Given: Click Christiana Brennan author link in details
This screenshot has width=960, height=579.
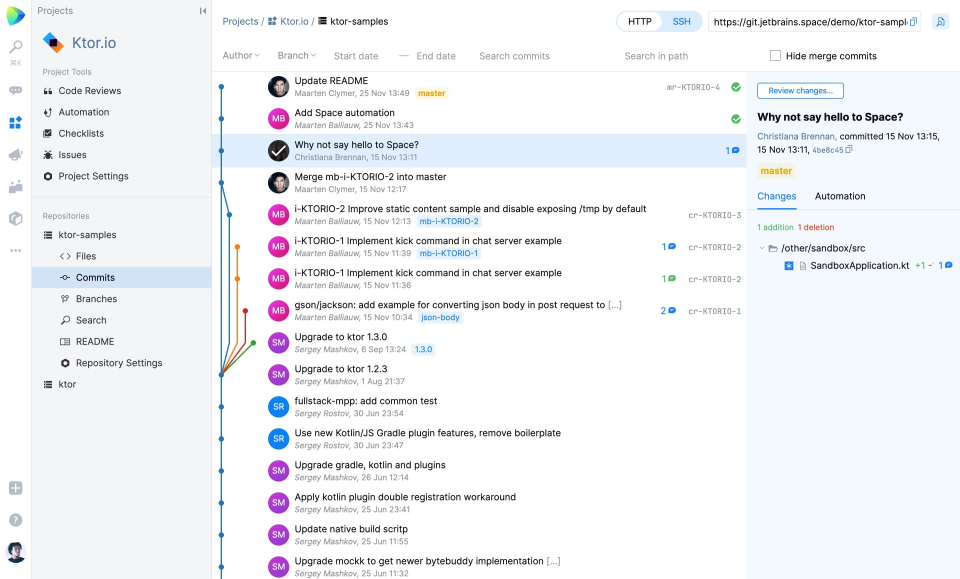Looking at the screenshot, I should pos(796,136).
